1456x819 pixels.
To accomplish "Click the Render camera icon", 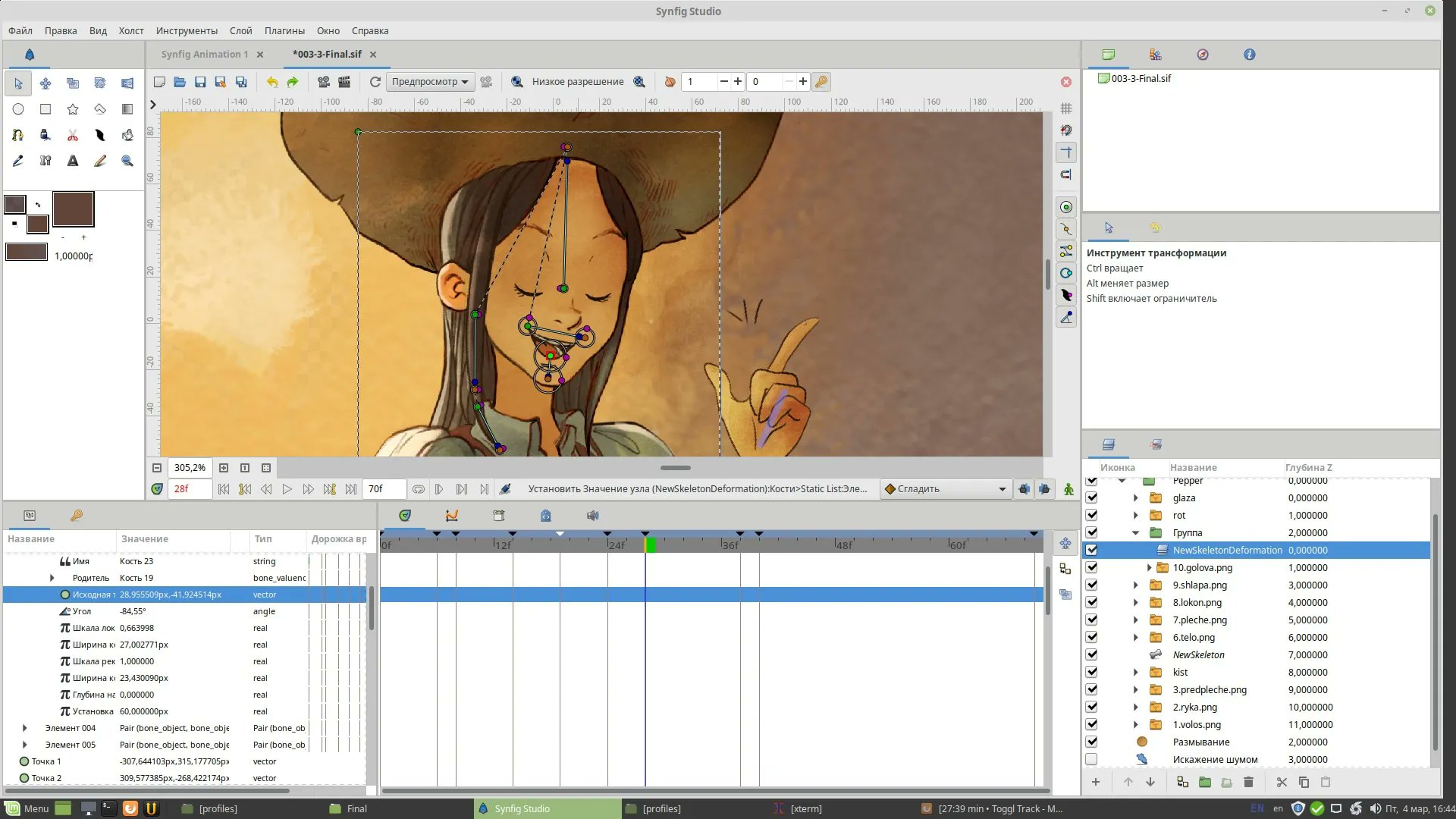I will coord(323,82).
